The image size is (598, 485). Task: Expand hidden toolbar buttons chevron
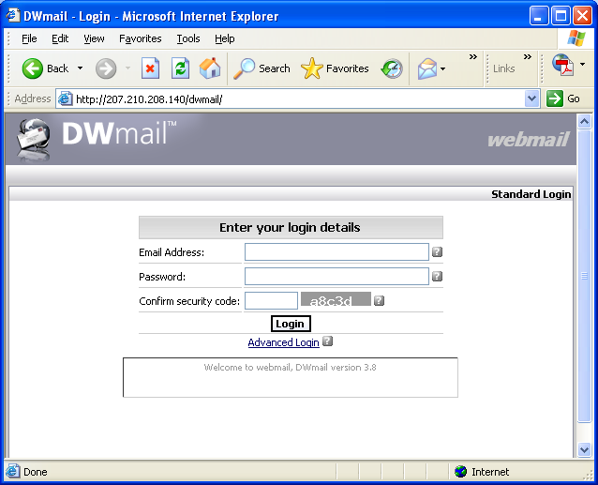pos(473,57)
